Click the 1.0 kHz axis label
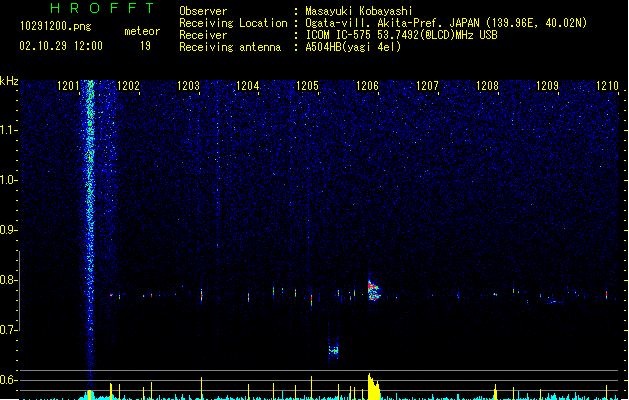The image size is (629, 400). (9, 180)
